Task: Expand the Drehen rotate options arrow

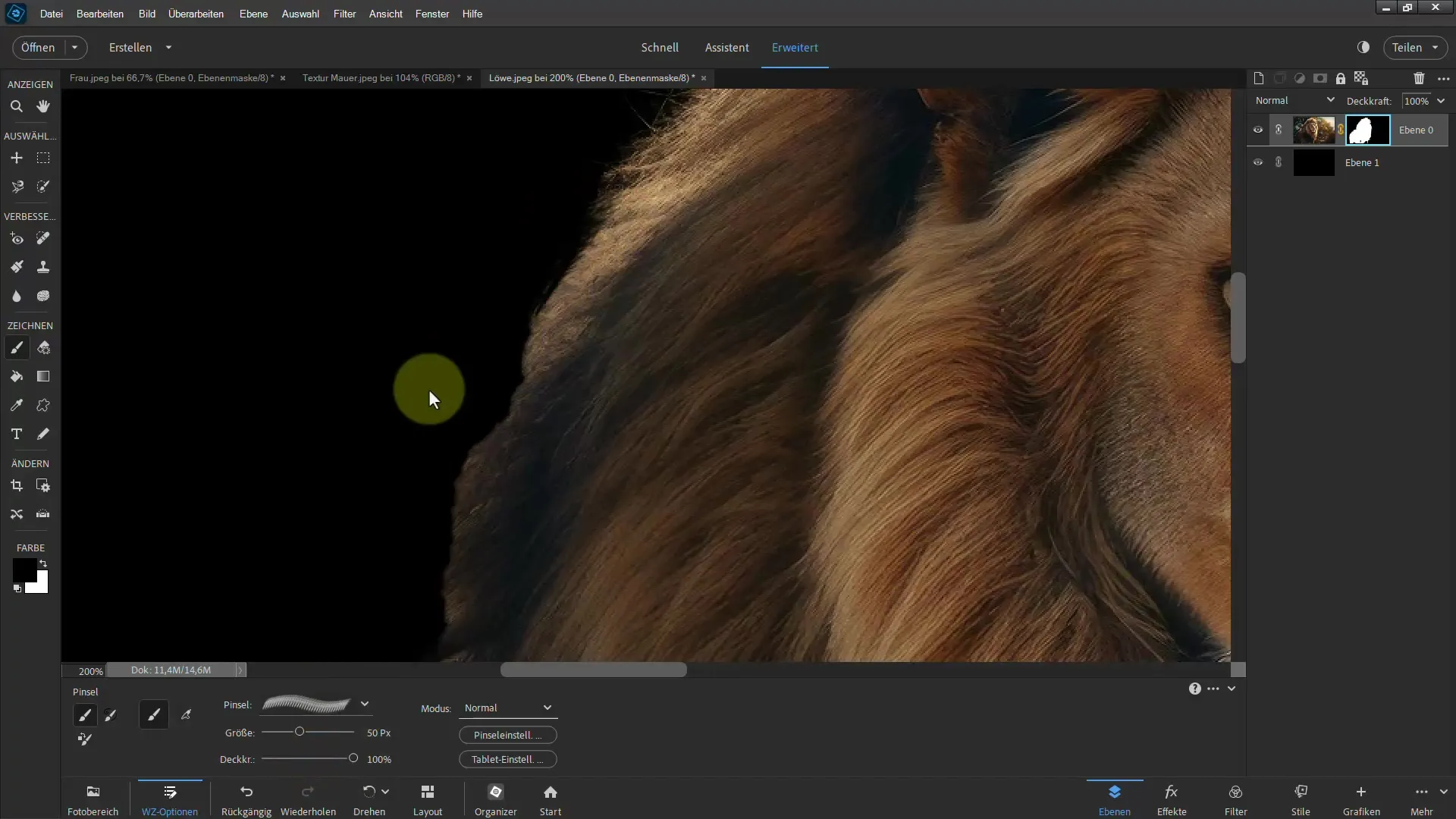Action: [385, 792]
